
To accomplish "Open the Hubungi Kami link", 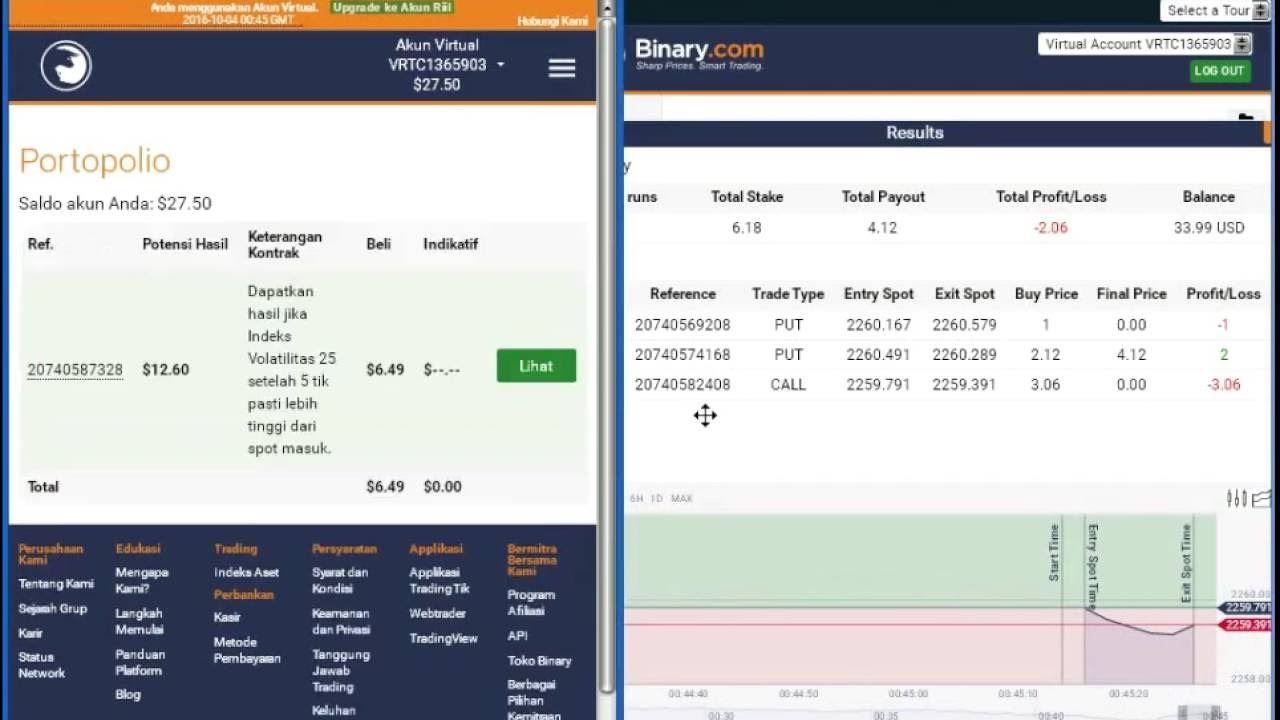I will point(552,21).
